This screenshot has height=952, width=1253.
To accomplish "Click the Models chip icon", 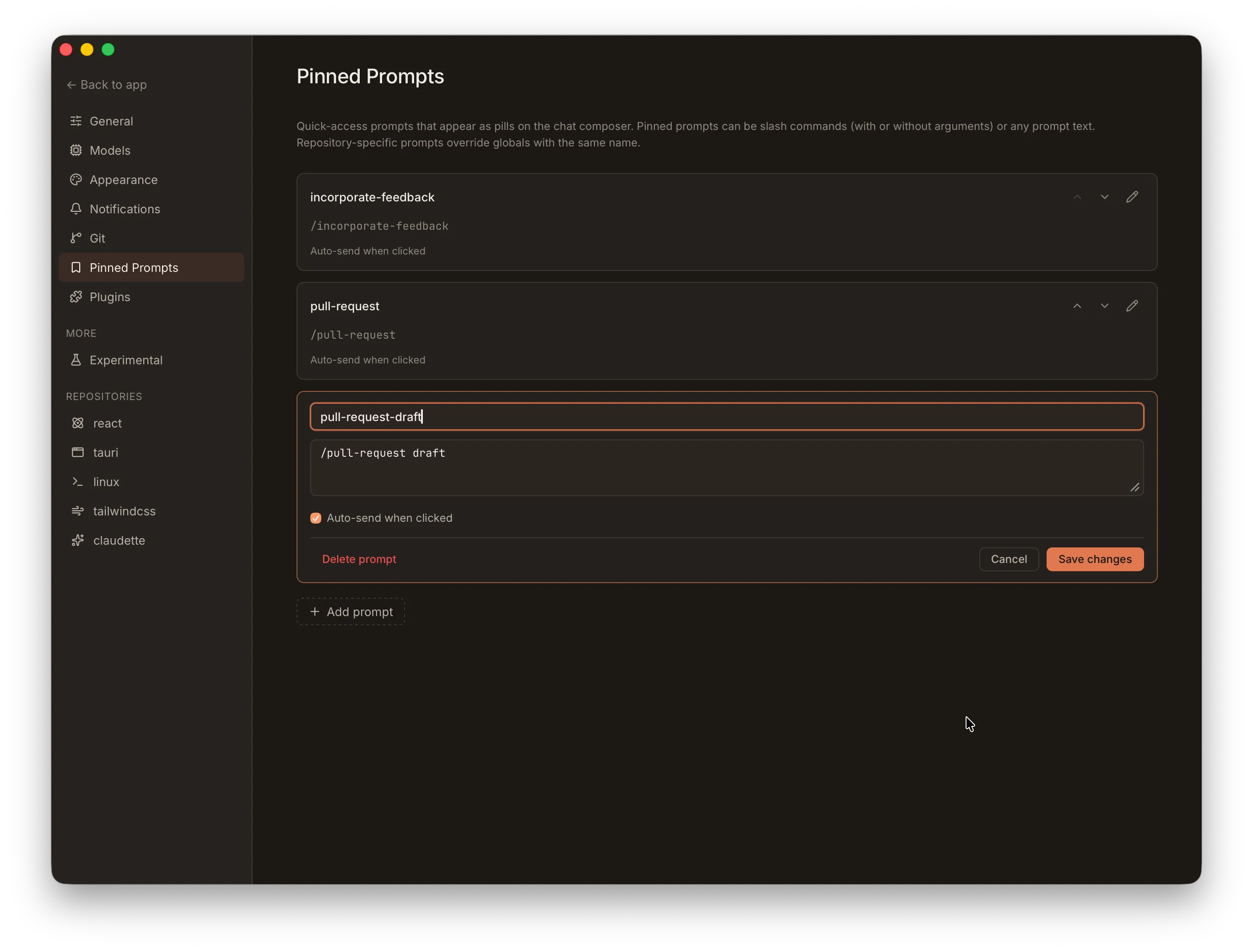I will 76,150.
